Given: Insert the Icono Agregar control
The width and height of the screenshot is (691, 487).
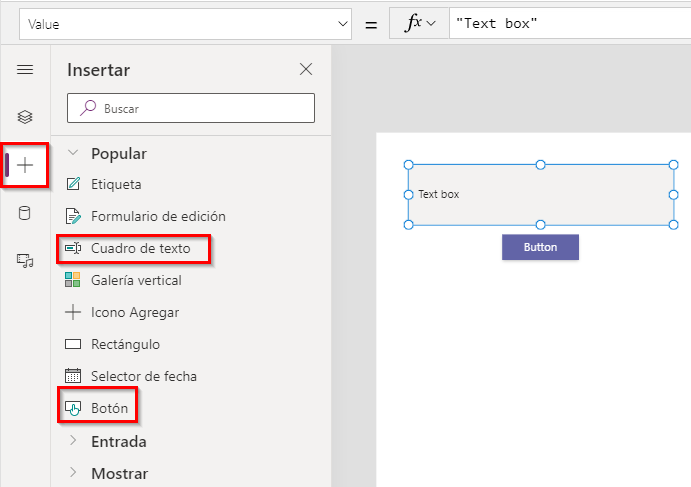Looking at the screenshot, I should click(135, 312).
